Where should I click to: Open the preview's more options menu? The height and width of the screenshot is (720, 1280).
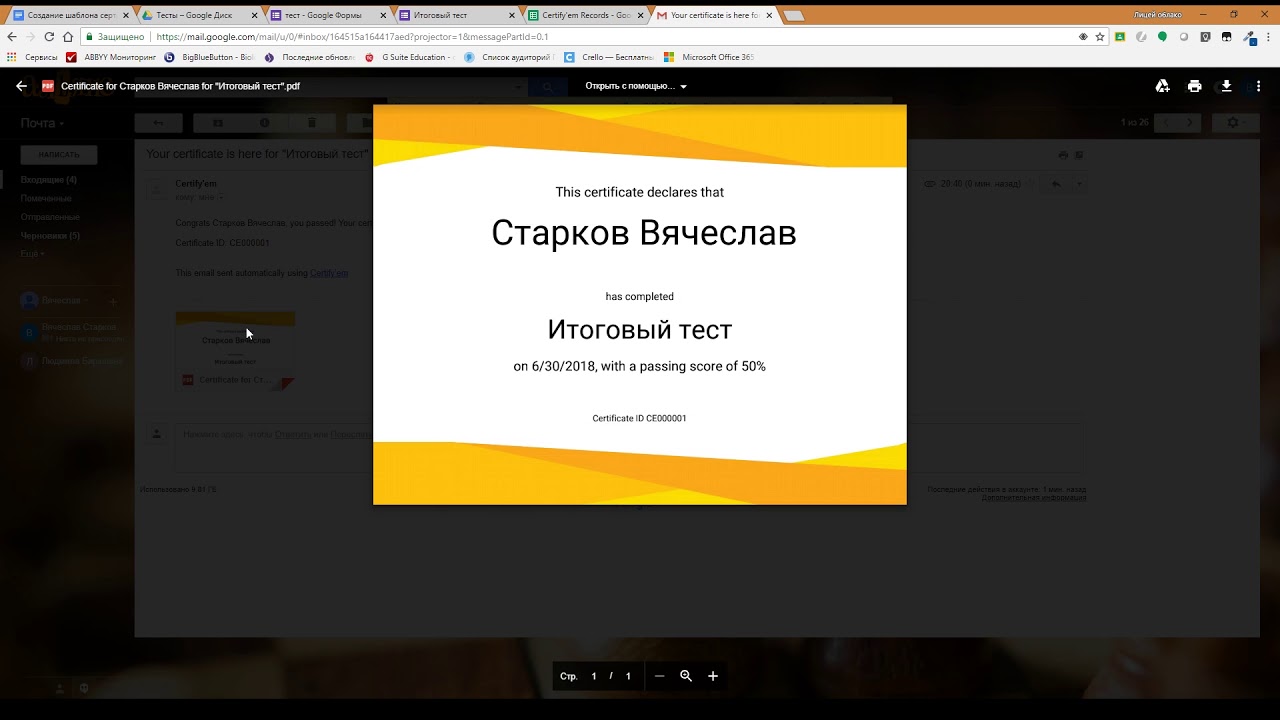(1258, 86)
